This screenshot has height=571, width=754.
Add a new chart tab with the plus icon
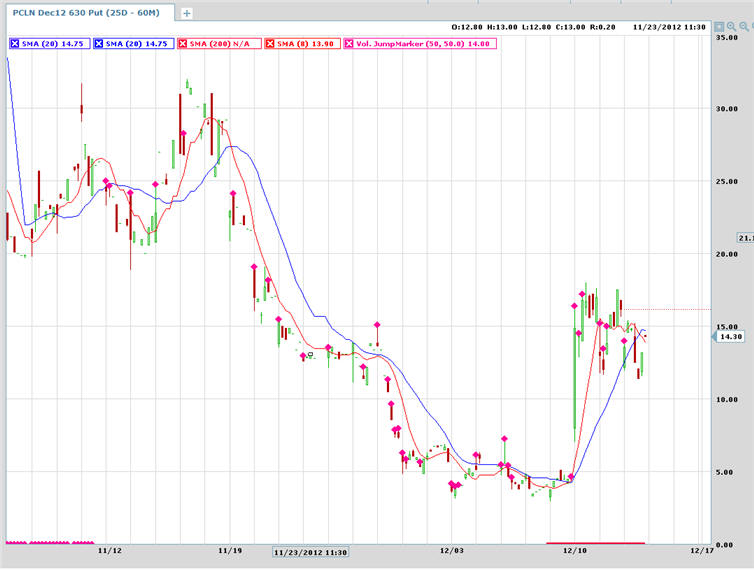point(187,13)
